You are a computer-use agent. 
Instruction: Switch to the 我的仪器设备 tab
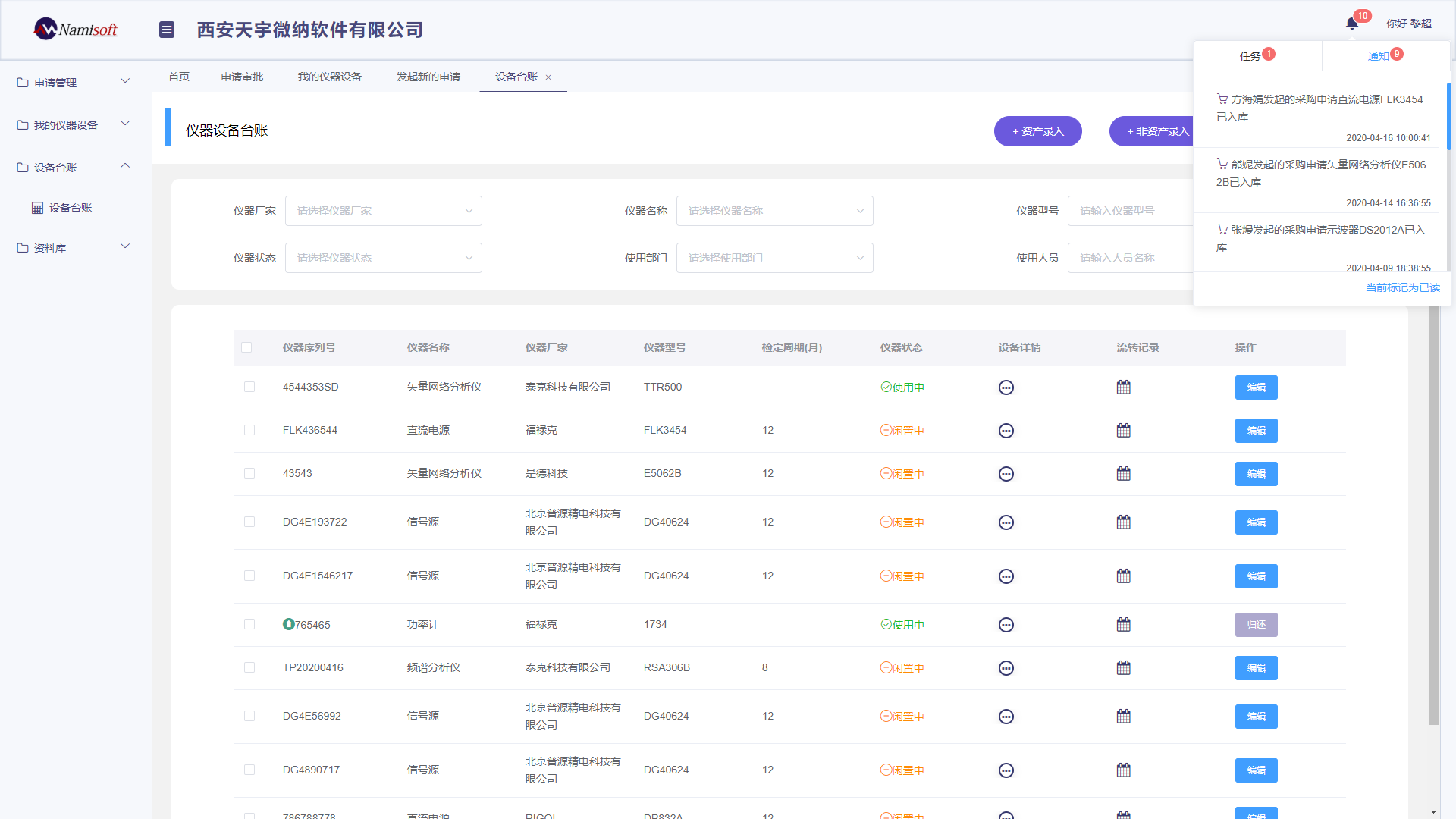coord(329,77)
